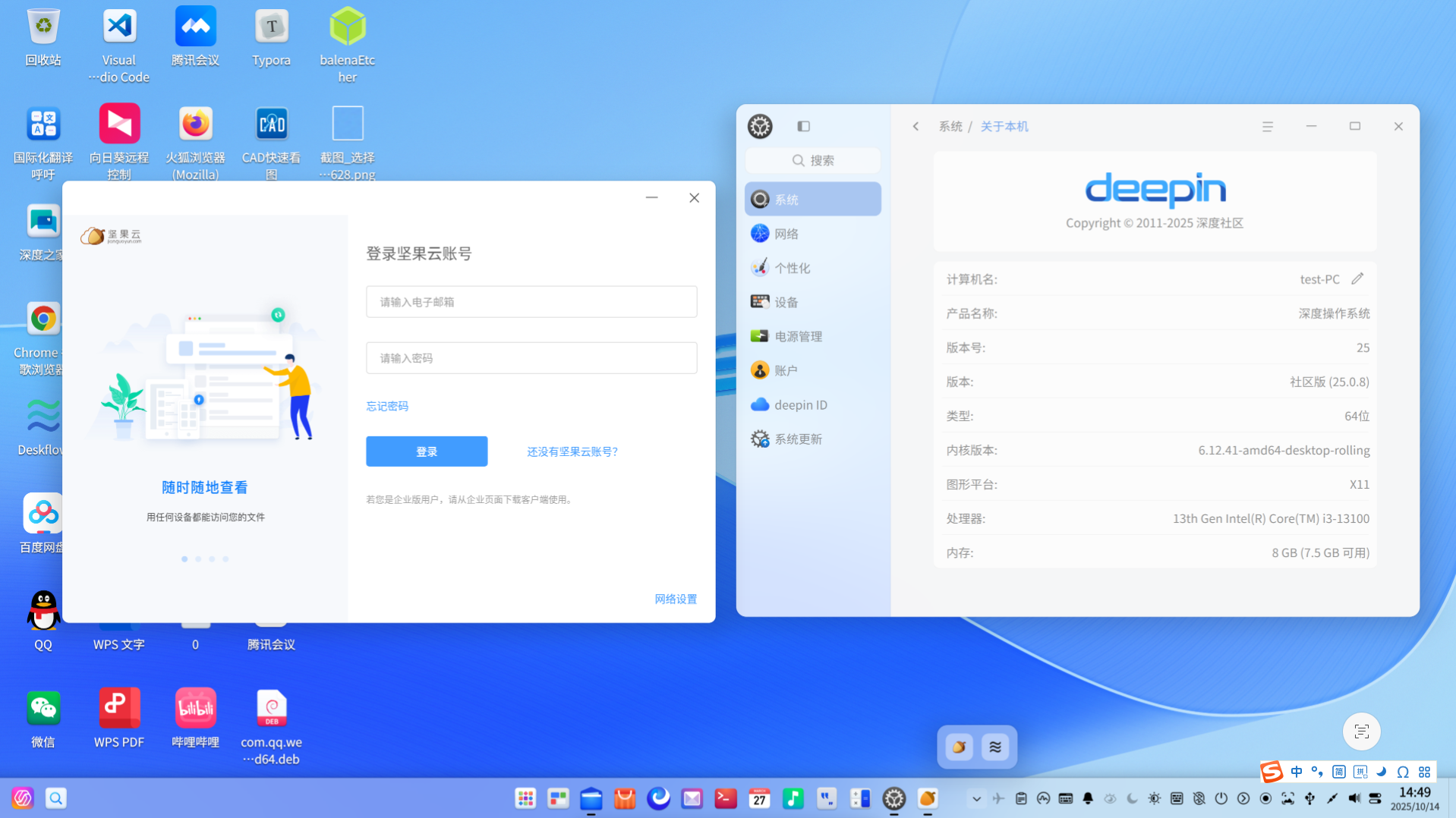Open the search magnifier in dock
This screenshot has height=818, width=1456.
point(55,798)
